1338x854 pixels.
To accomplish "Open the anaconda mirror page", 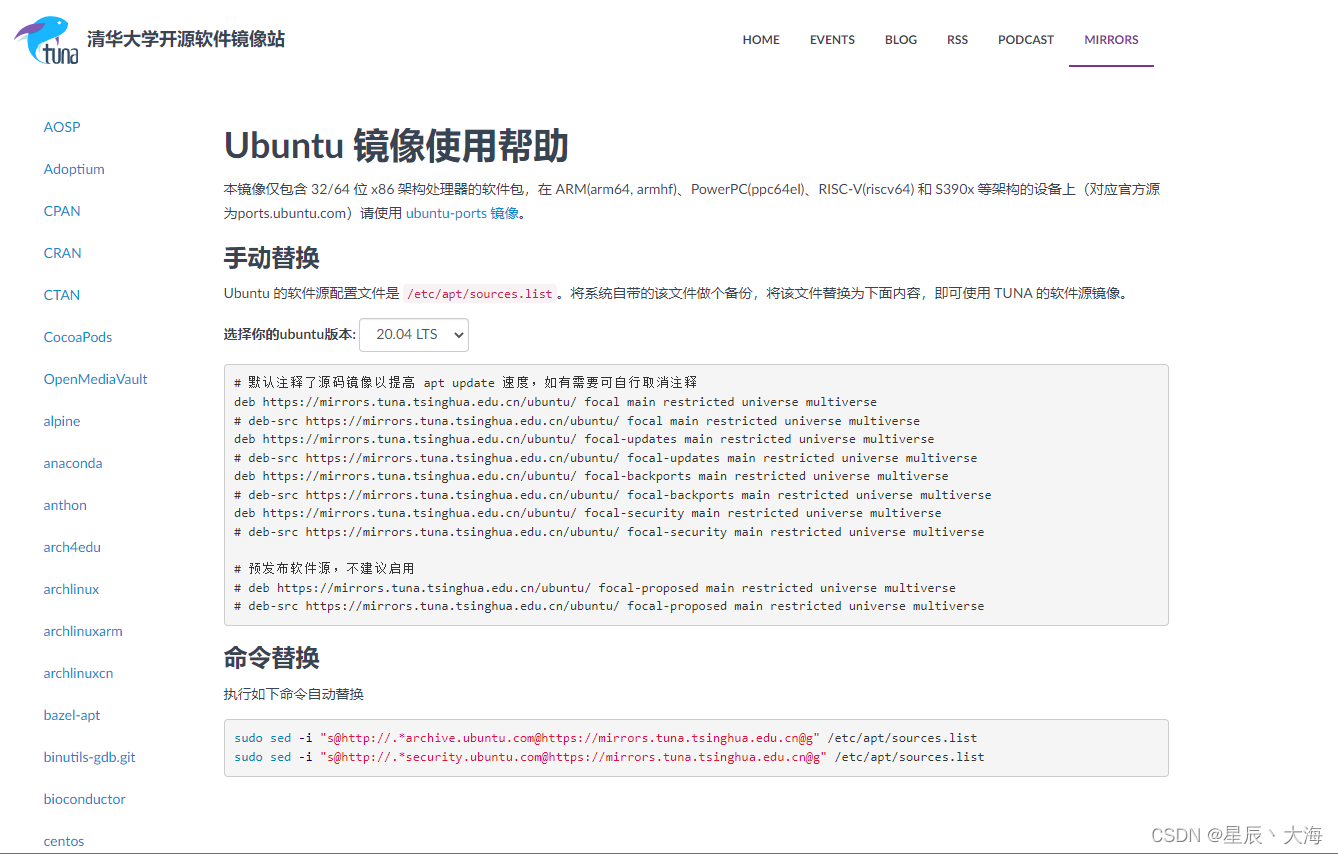I will 72,463.
